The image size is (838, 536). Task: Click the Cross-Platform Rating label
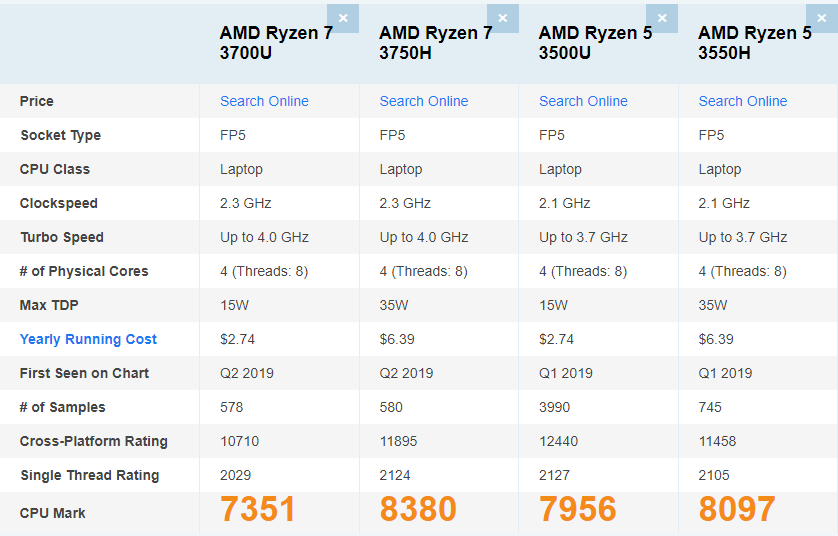click(x=94, y=441)
